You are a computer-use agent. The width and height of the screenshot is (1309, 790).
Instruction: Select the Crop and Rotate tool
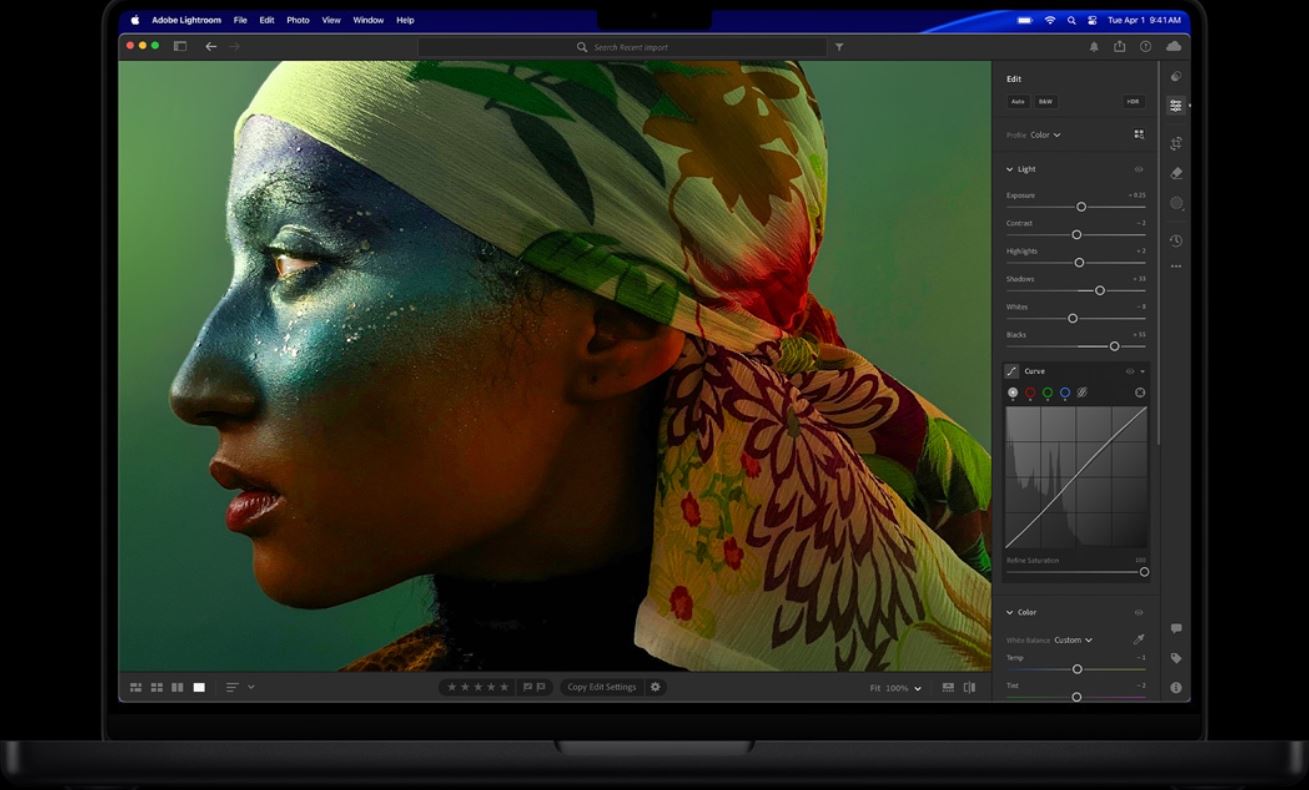pos(1176,143)
